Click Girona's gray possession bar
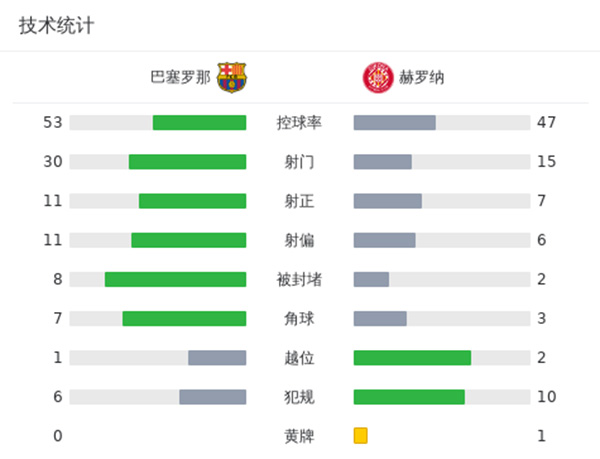 pyautogui.click(x=394, y=123)
